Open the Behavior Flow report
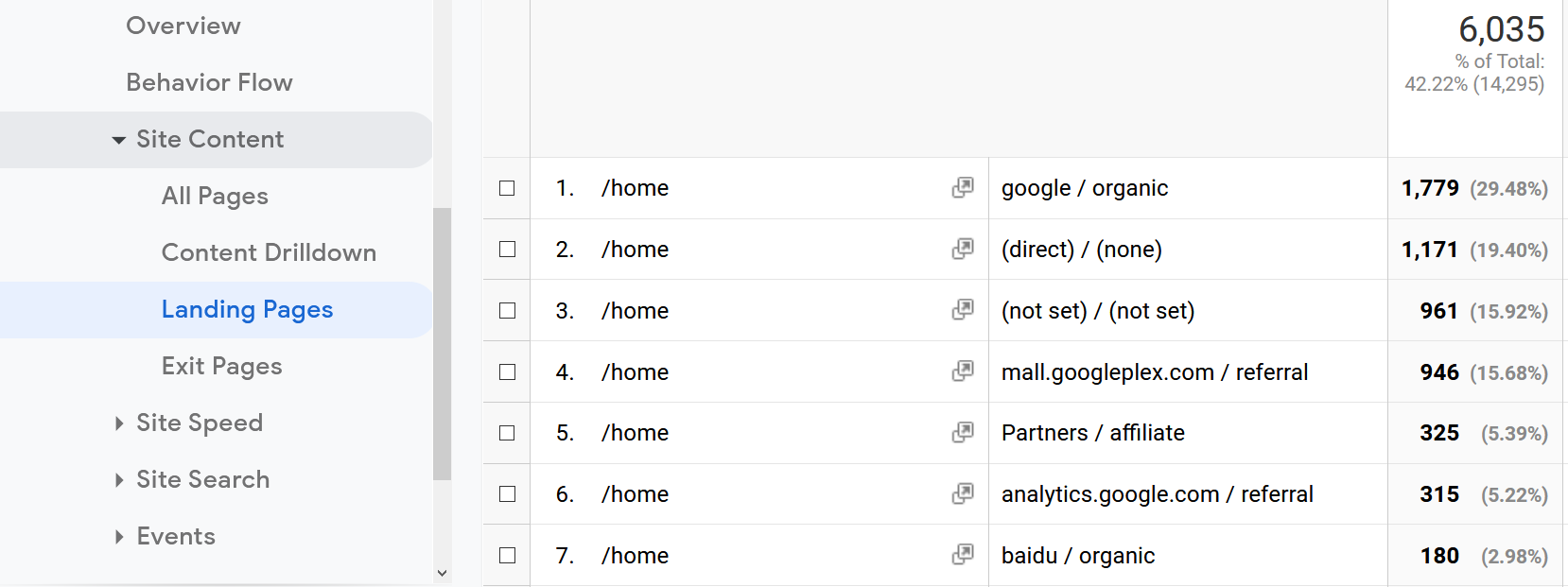Image resolution: width=1568 pixels, height=587 pixels. [x=209, y=82]
